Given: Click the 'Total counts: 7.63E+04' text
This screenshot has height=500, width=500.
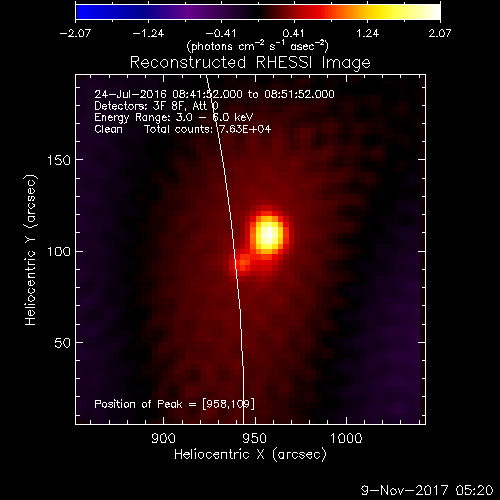Looking at the screenshot, I should 207,129.
